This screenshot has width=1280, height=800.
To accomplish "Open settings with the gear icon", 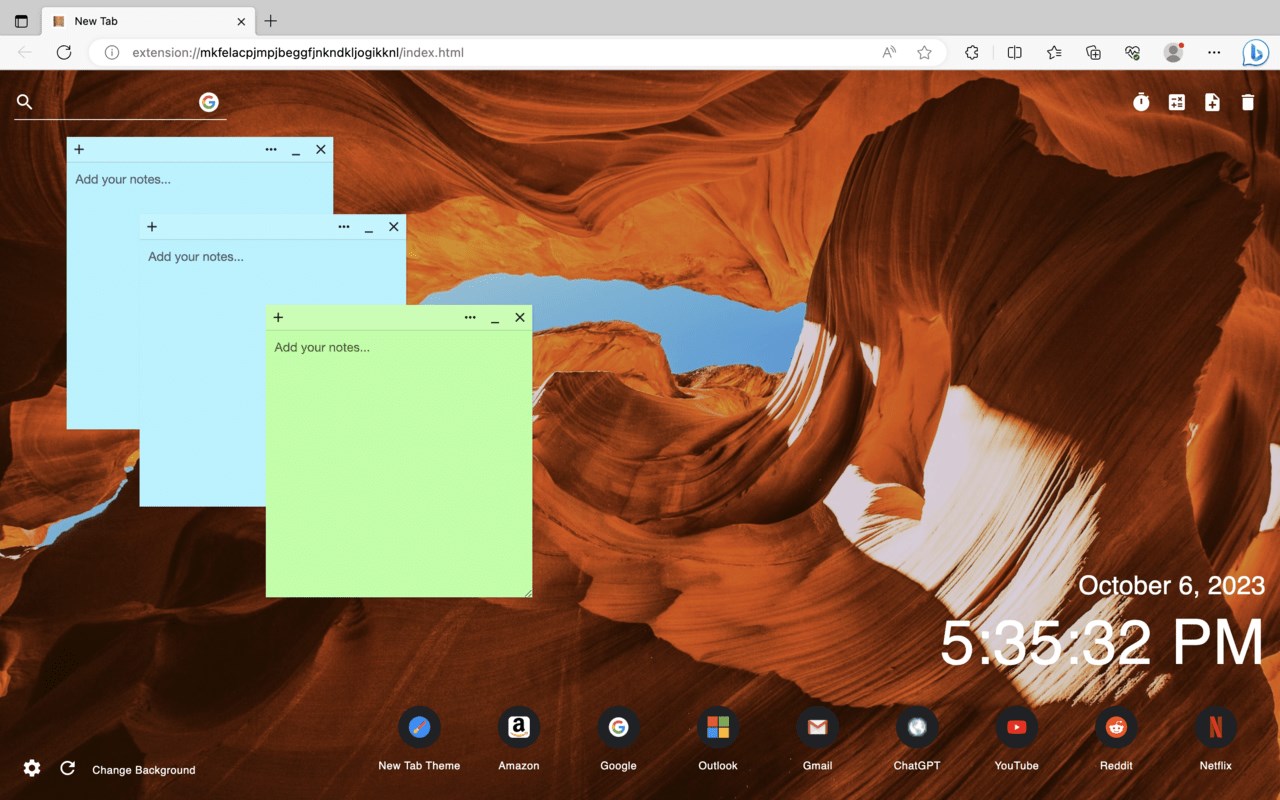I will pyautogui.click(x=32, y=768).
